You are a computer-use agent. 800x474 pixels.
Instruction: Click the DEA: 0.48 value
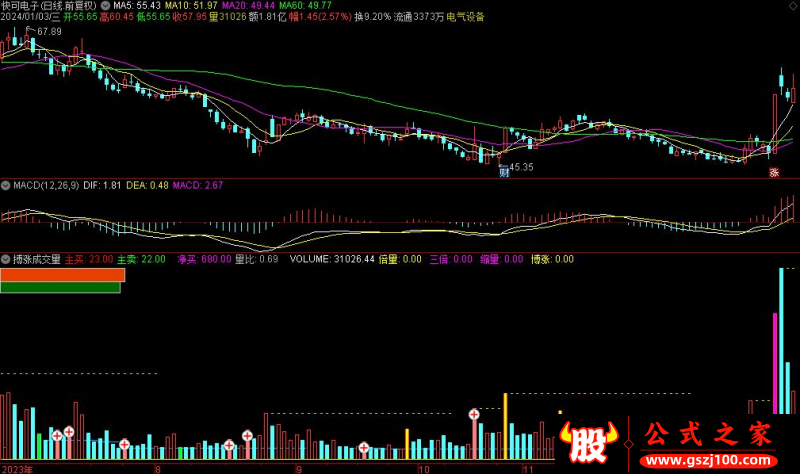[x=147, y=185]
